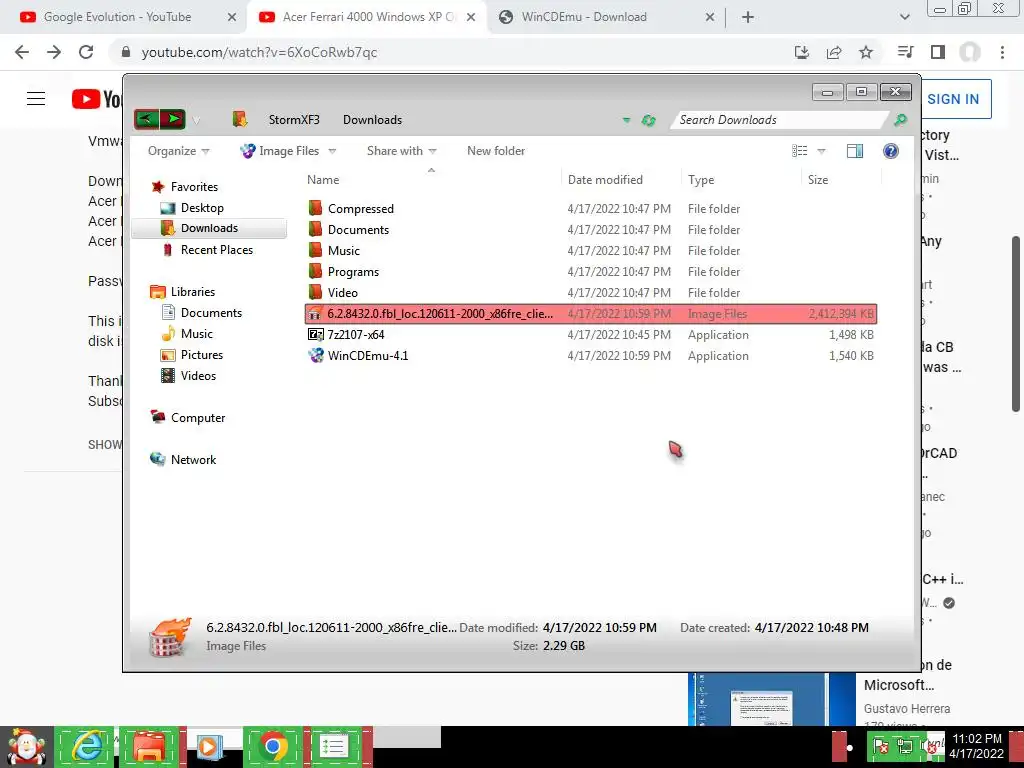Open the Music library
Image resolution: width=1024 pixels, height=768 pixels.
(x=197, y=334)
